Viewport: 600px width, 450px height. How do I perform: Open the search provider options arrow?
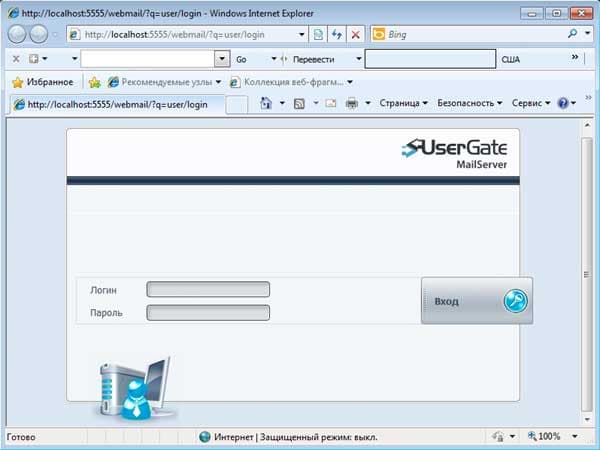[588, 34]
